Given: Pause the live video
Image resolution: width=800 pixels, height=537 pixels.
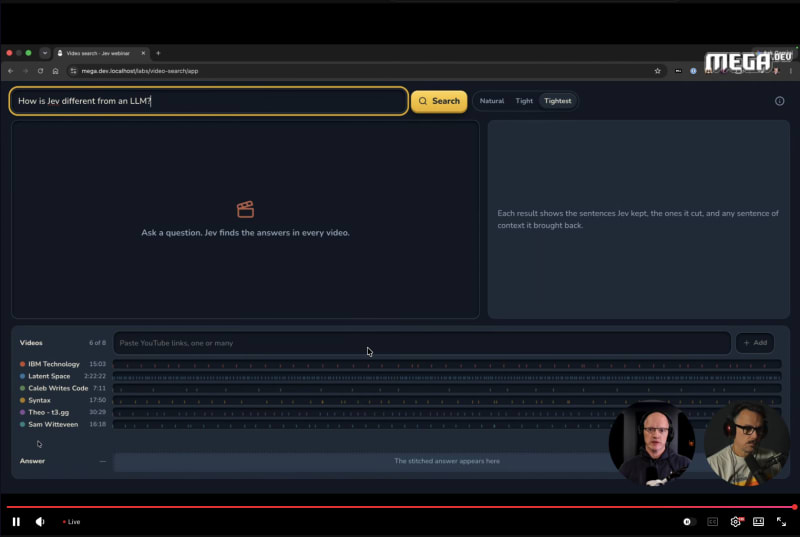Looking at the screenshot, I should pyautogui.click(x=16, y=522).
